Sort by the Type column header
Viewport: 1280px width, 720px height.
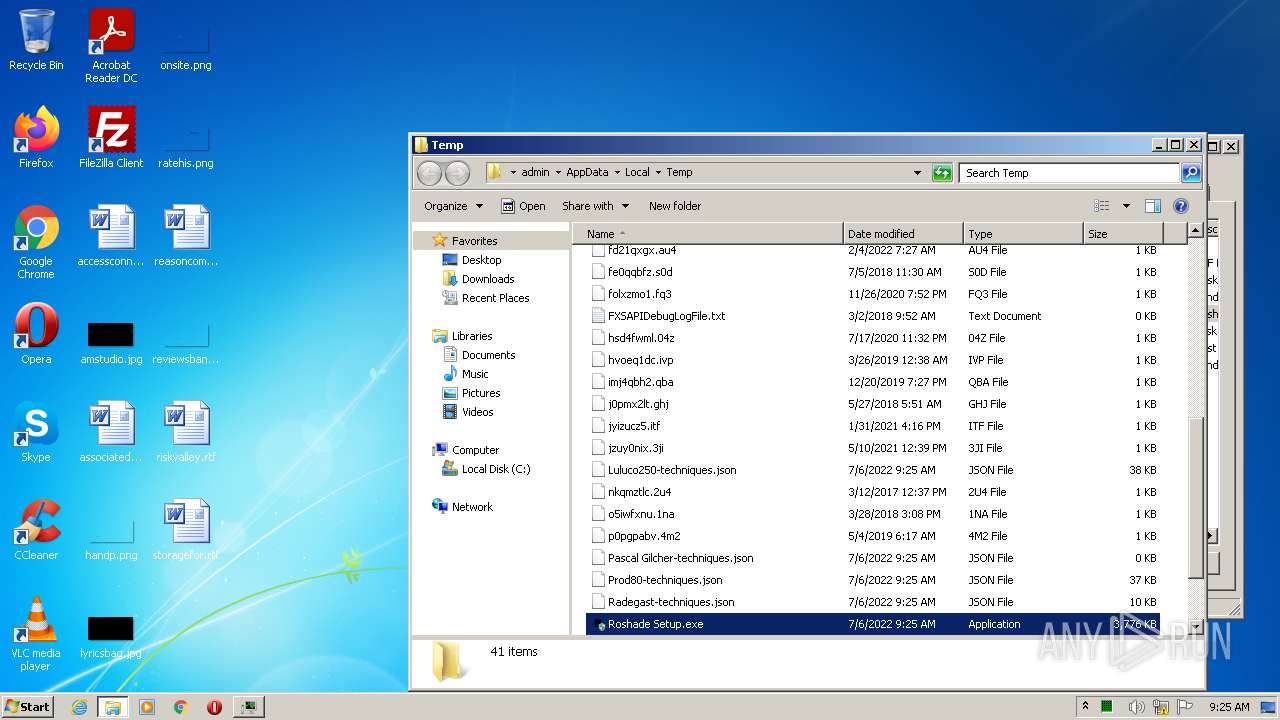(1023, 233)
